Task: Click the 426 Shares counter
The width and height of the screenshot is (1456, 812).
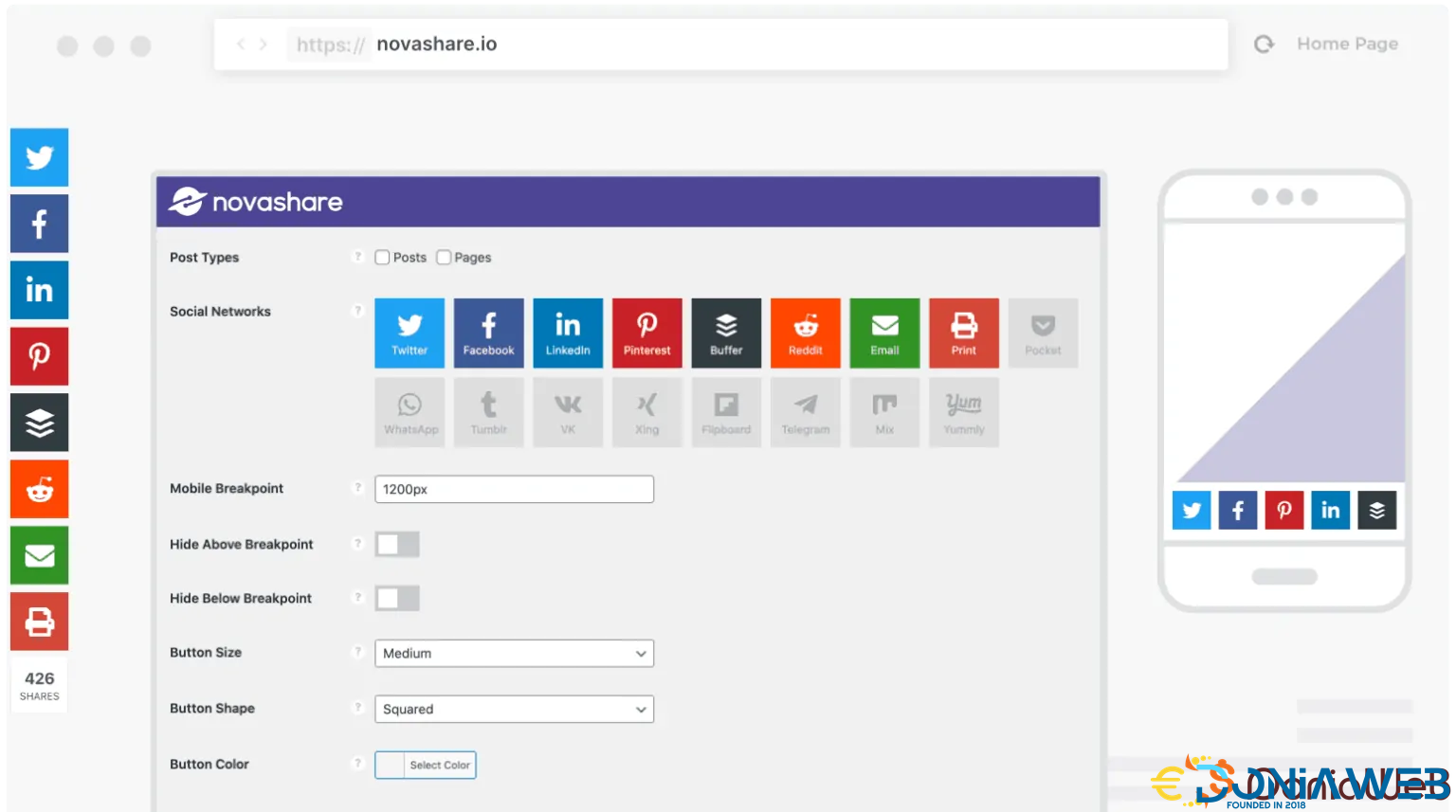Action: tap(39, 685)
